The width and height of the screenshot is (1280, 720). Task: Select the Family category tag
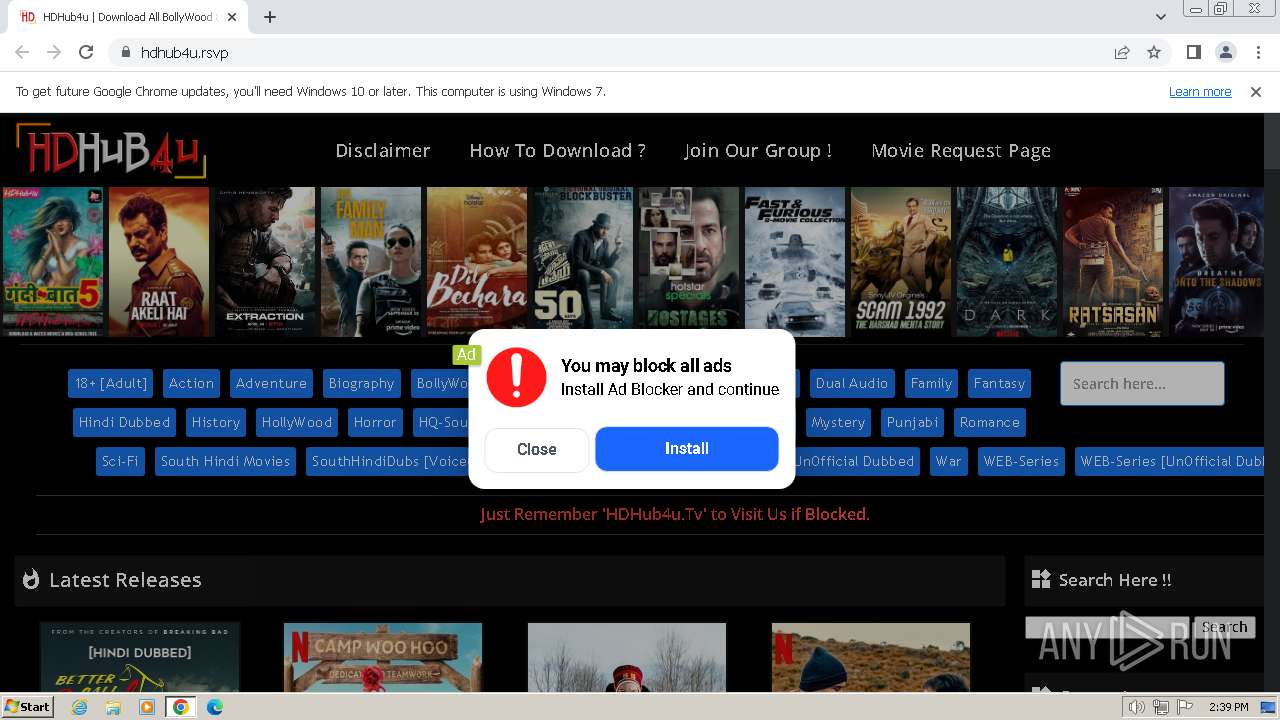click(x=931, y=383)
